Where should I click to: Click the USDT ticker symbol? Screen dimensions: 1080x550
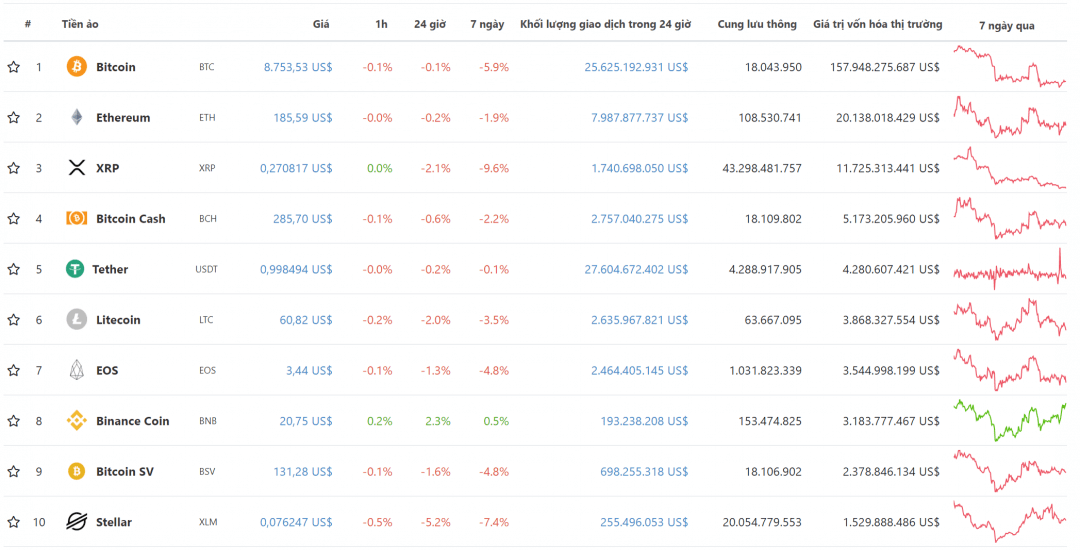[206, 269]
